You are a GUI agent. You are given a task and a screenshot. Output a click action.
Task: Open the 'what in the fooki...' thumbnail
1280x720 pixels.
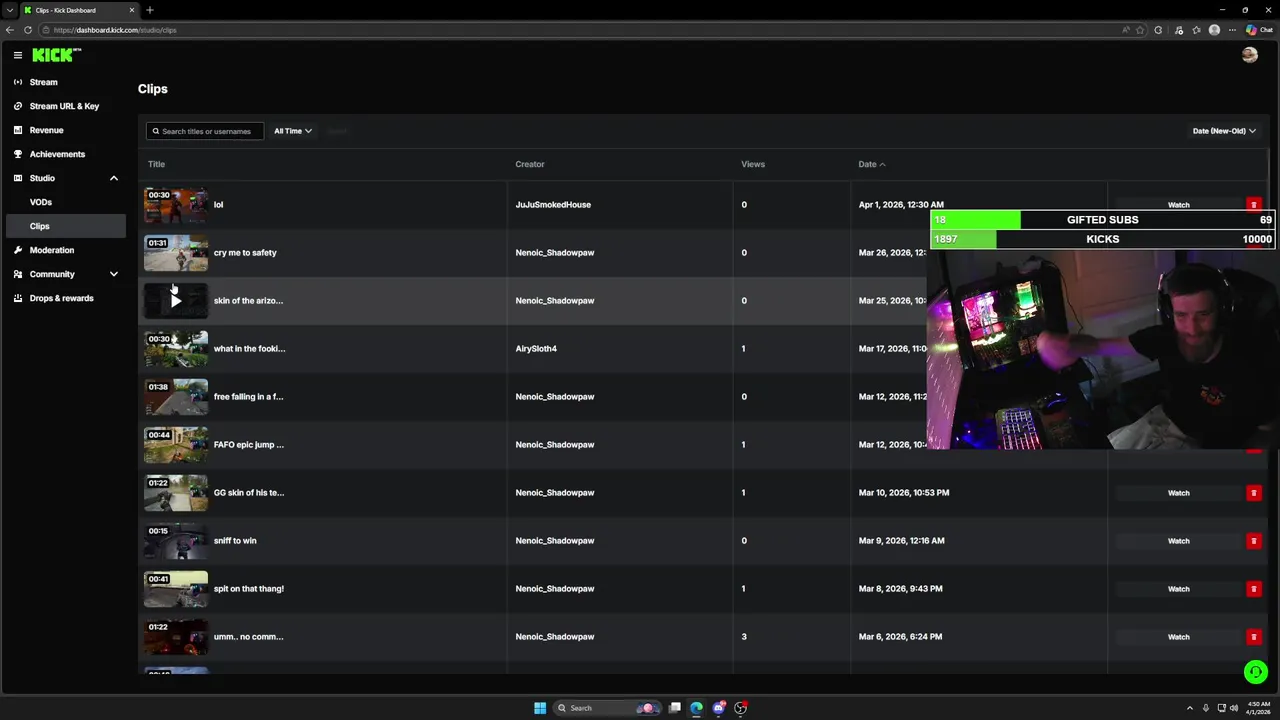point(176,348)
